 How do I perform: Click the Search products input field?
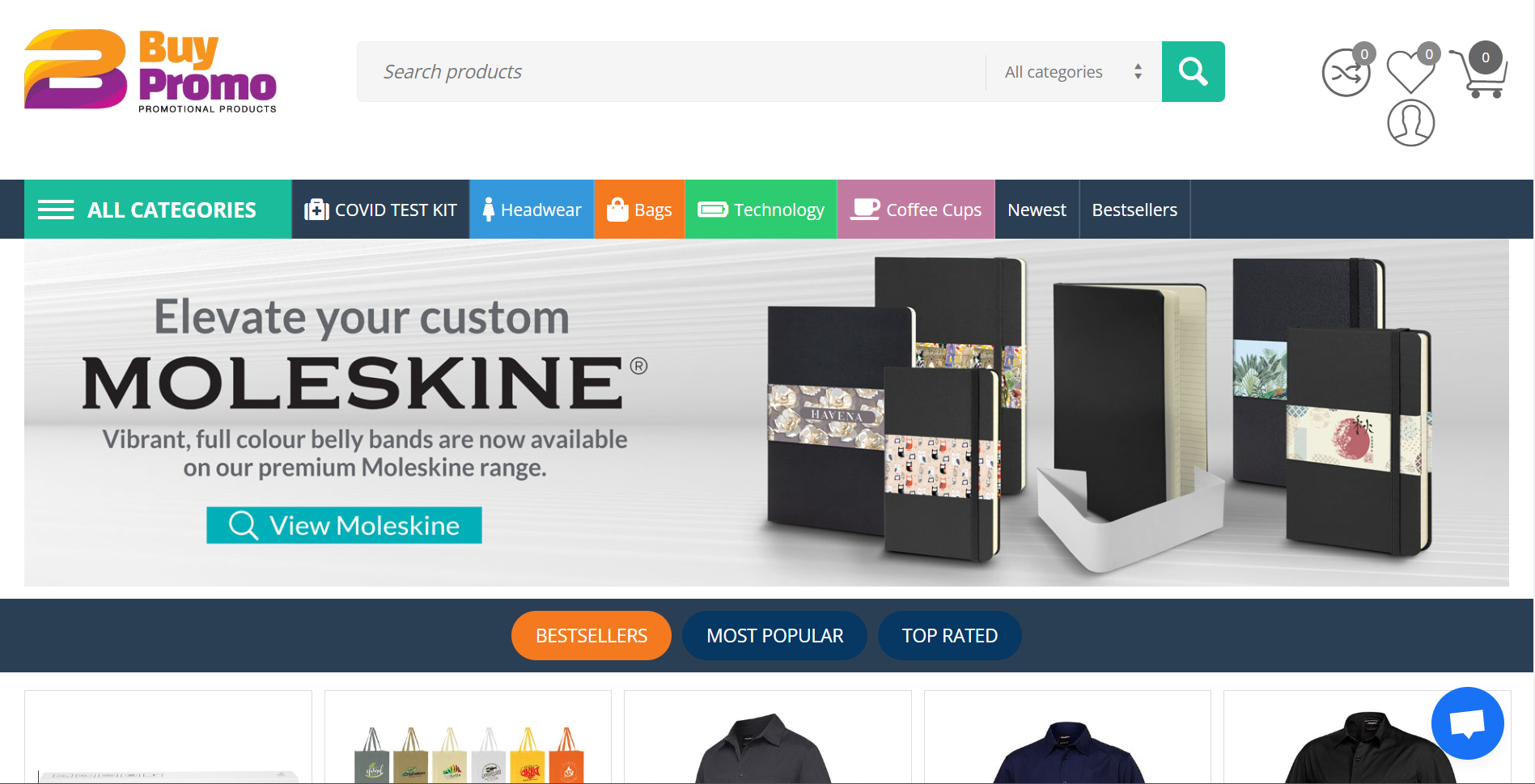click(x=672, y=71)
